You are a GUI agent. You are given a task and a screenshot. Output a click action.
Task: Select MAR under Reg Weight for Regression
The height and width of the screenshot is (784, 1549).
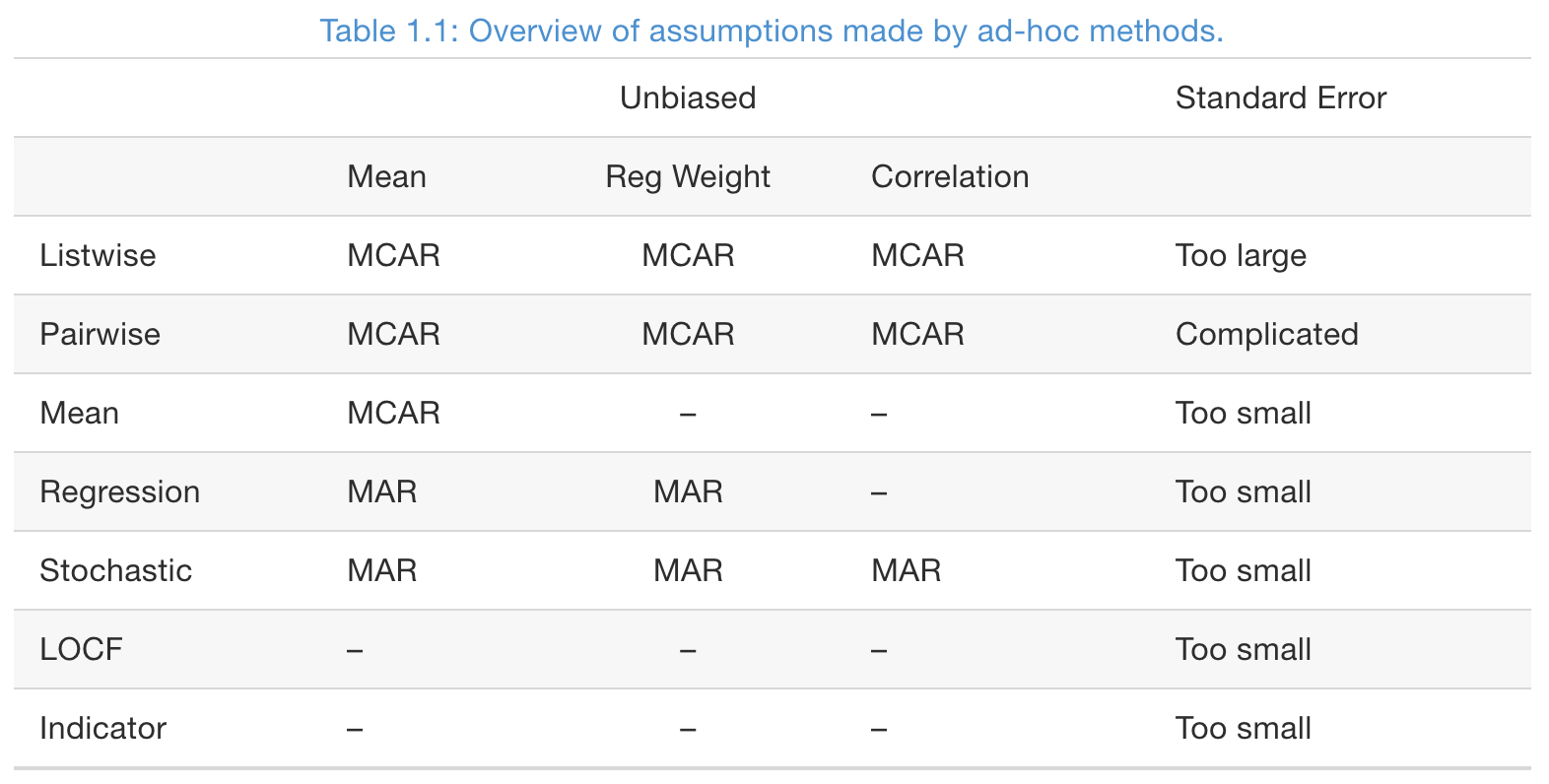[x=688, y=491]
